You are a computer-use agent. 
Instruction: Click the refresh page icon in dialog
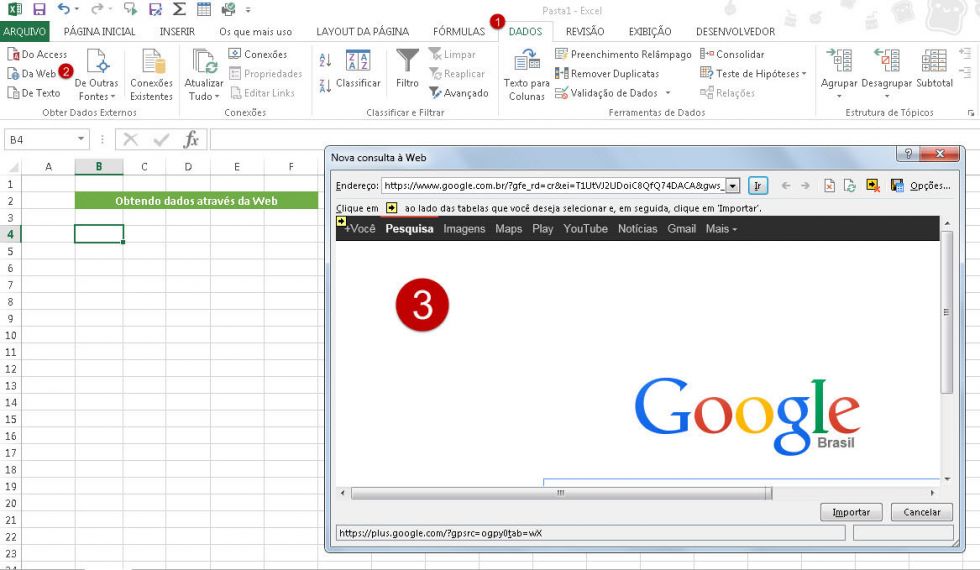pos(849,186)
